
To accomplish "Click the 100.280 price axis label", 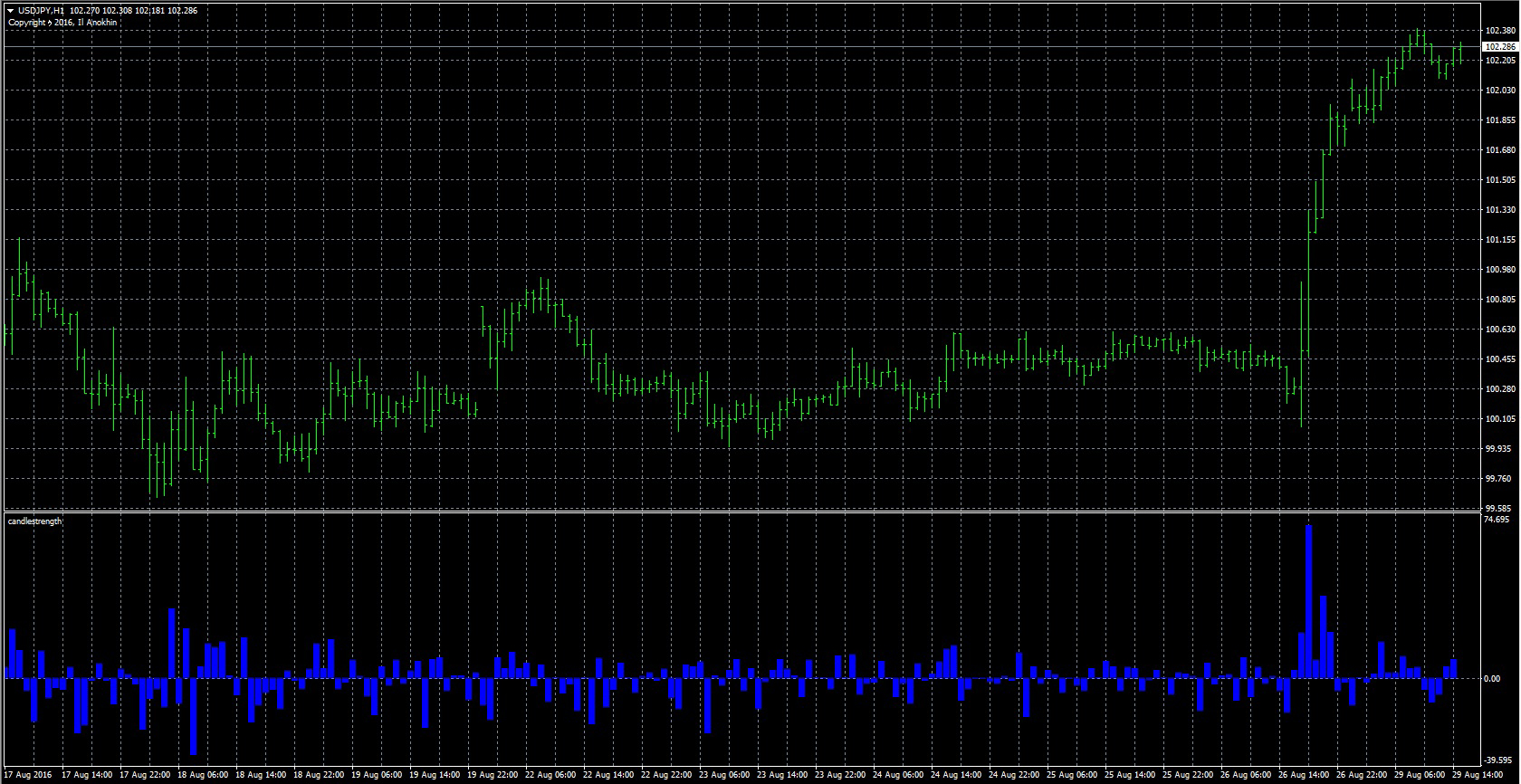I will point(1500,389).
